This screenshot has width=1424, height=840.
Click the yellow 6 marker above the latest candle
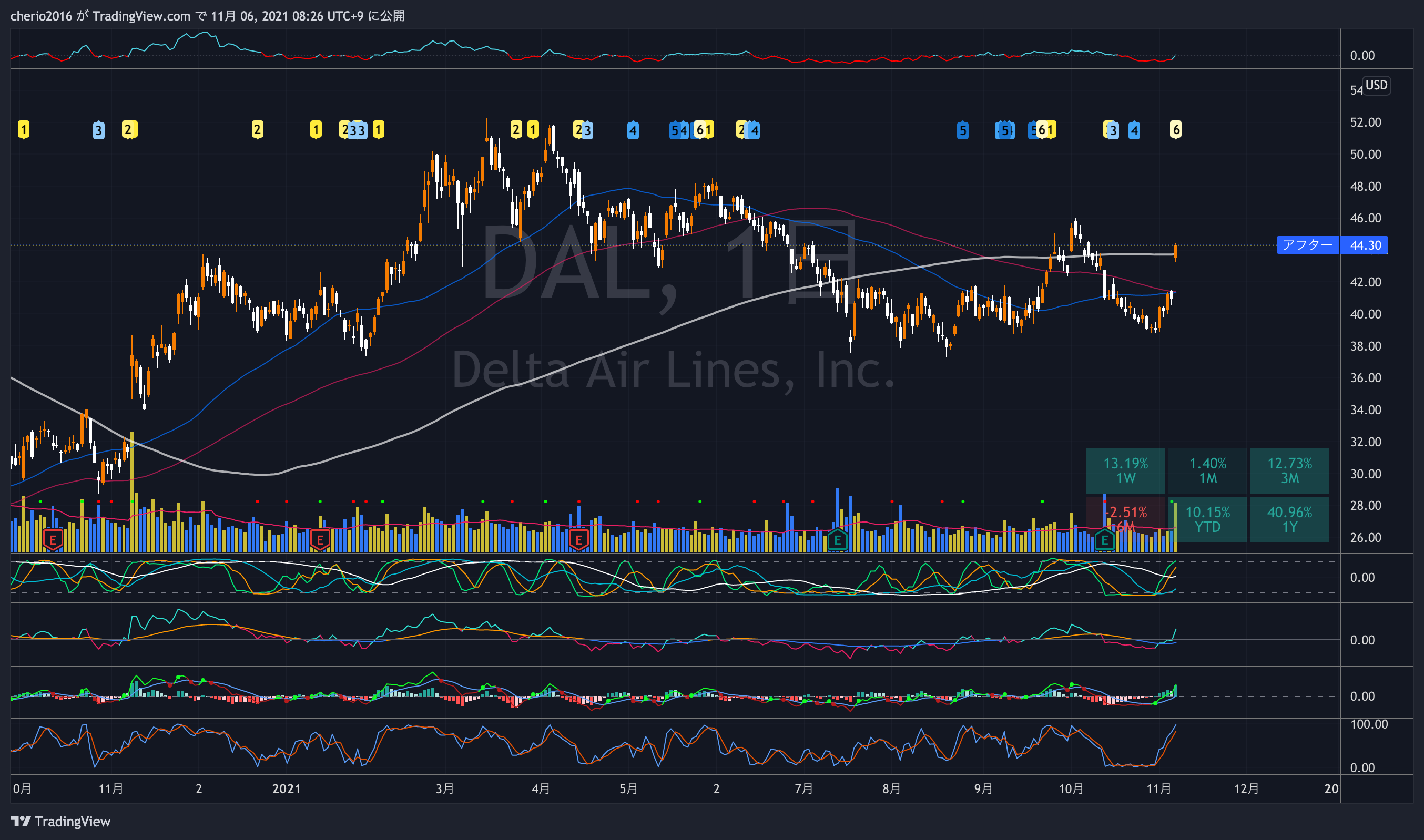1176,130
